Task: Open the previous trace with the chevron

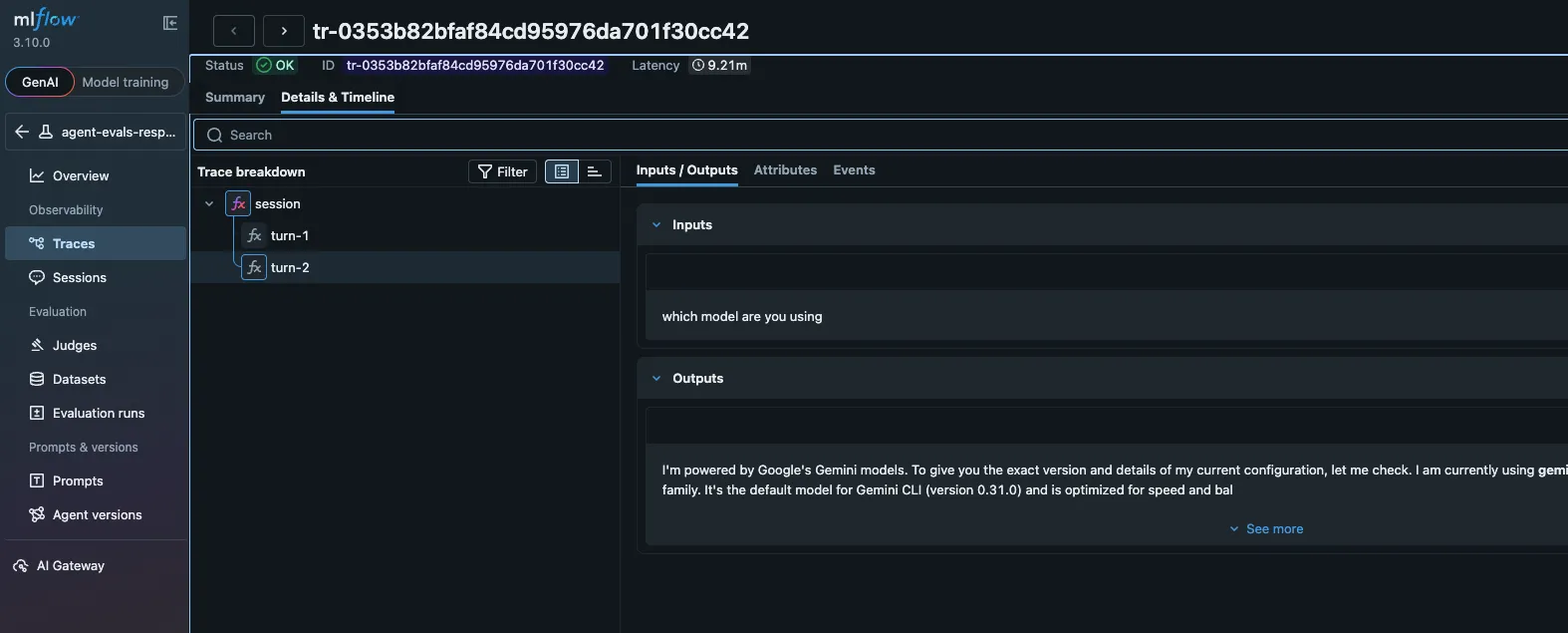Action: click(234, 31)
